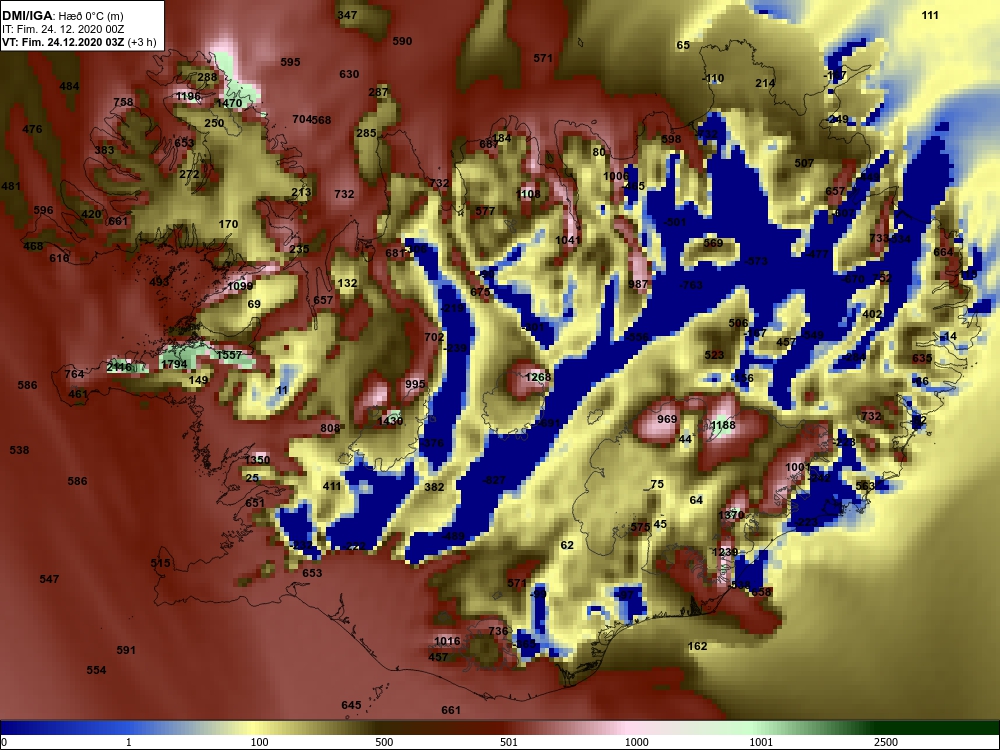Image resolution: width=1000 pixels, height=750 pixels.
Task: Click the map value 411
Action: tap(332, 486)
